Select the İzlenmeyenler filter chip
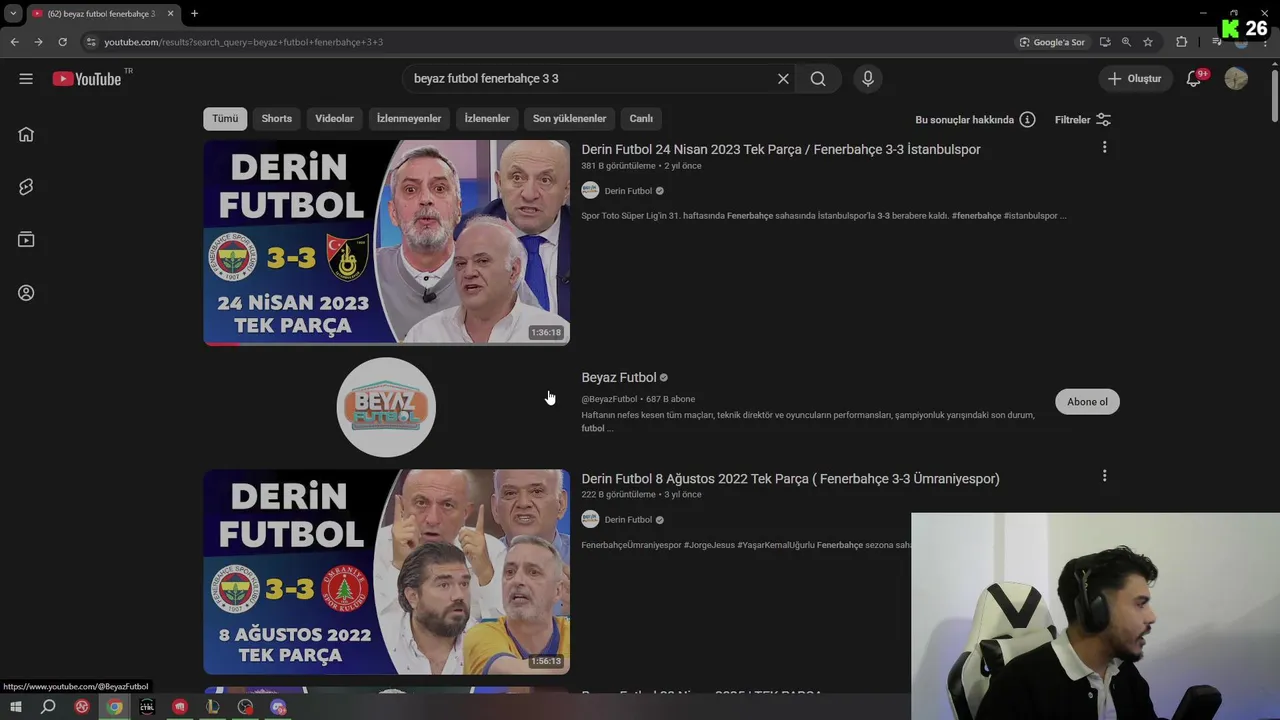Viewport: 1280px width, 720px height. pos(409,118)
